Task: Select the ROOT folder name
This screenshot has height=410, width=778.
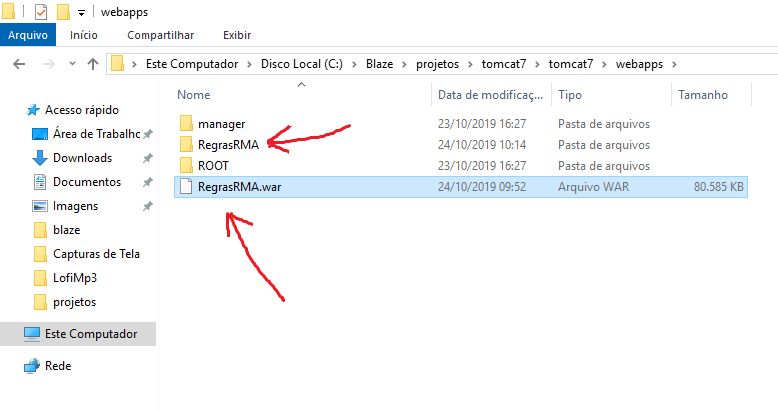Action: click(x=213, y=166)
